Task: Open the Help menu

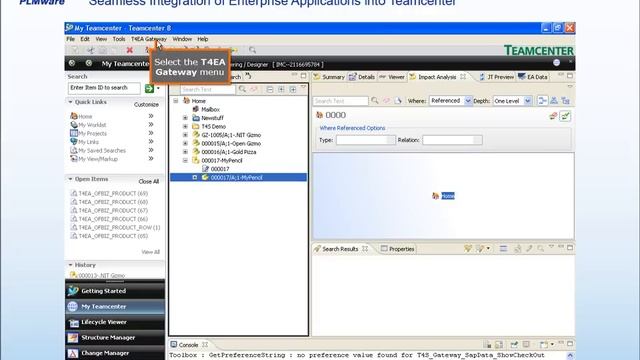Action: point(203,39)
